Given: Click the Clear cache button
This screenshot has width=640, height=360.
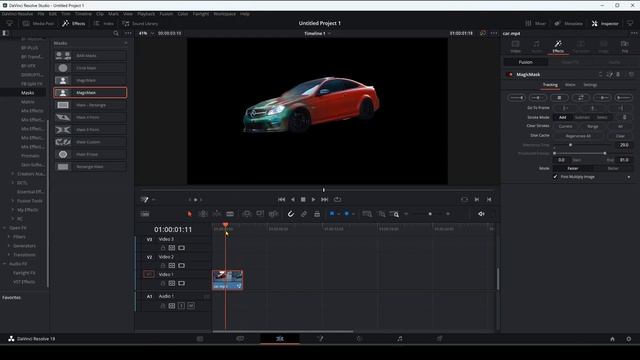Looking at the screenshot, I should (x=620, y=136).
